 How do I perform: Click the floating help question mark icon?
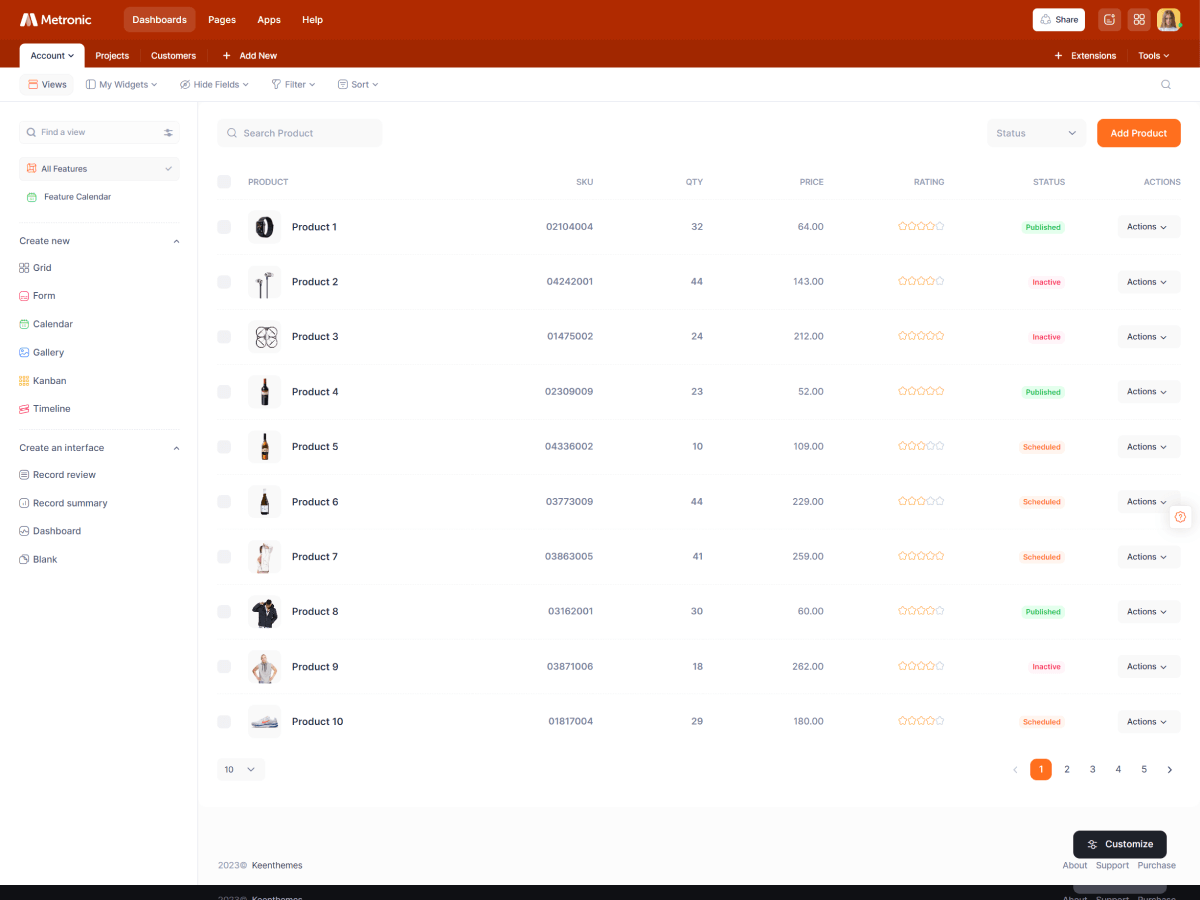point(1180,517)
